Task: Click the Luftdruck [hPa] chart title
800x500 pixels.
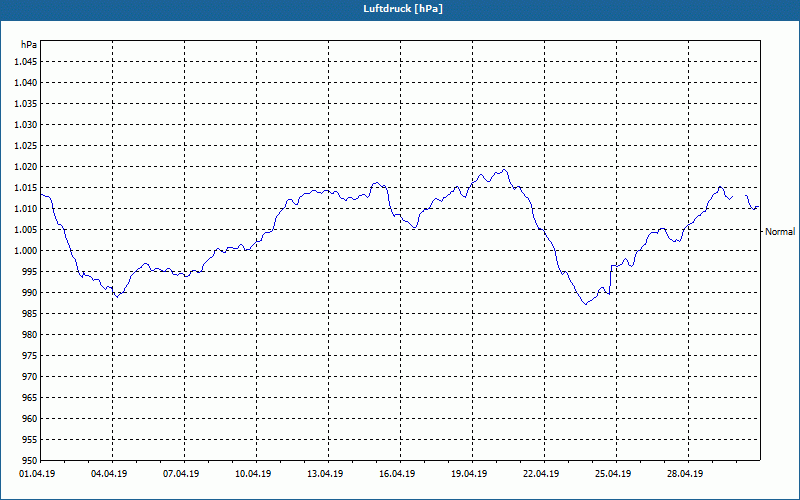Action: [x=403, y=9]
